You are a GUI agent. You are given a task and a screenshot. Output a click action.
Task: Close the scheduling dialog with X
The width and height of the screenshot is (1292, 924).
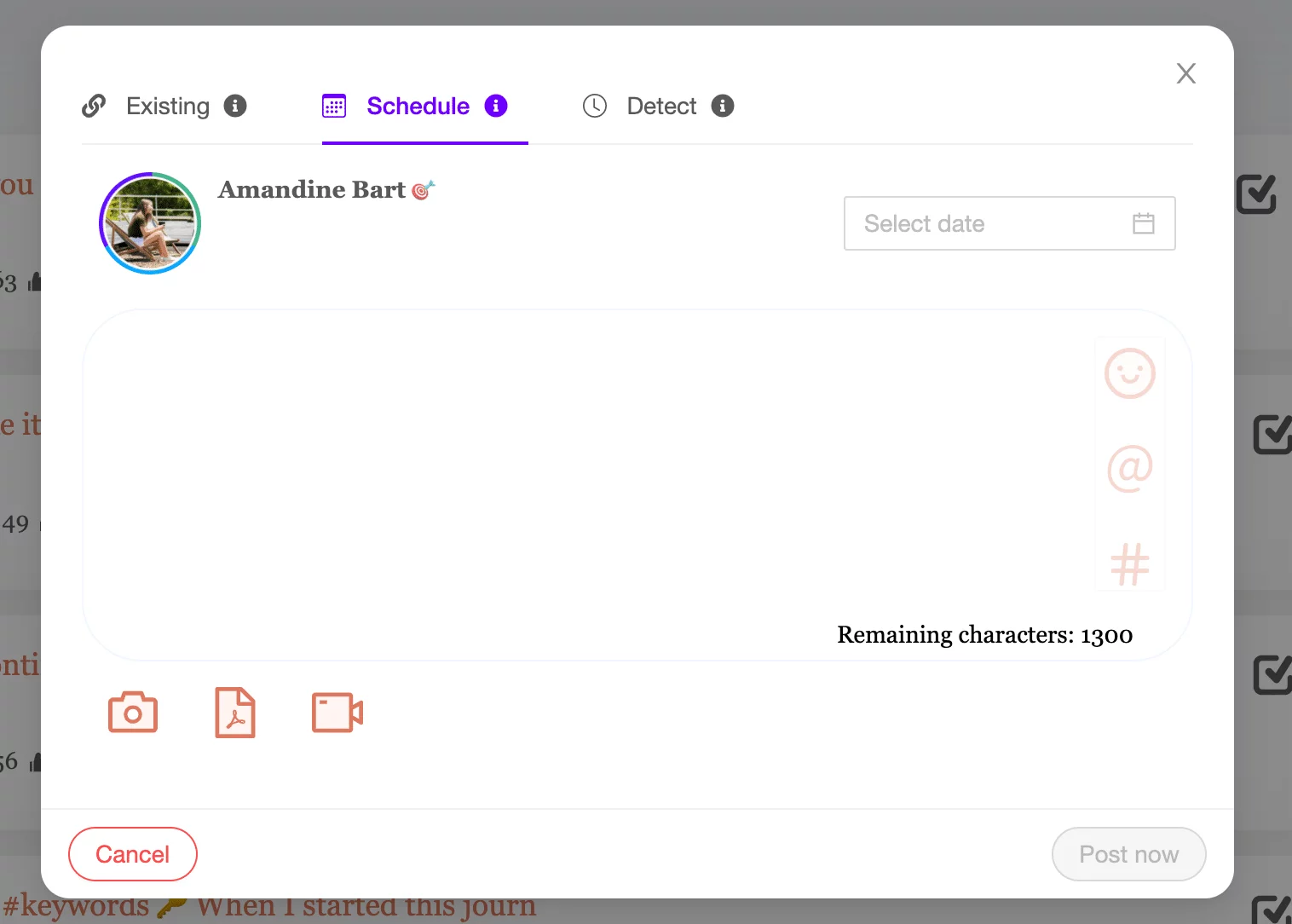click(1185, 73)
